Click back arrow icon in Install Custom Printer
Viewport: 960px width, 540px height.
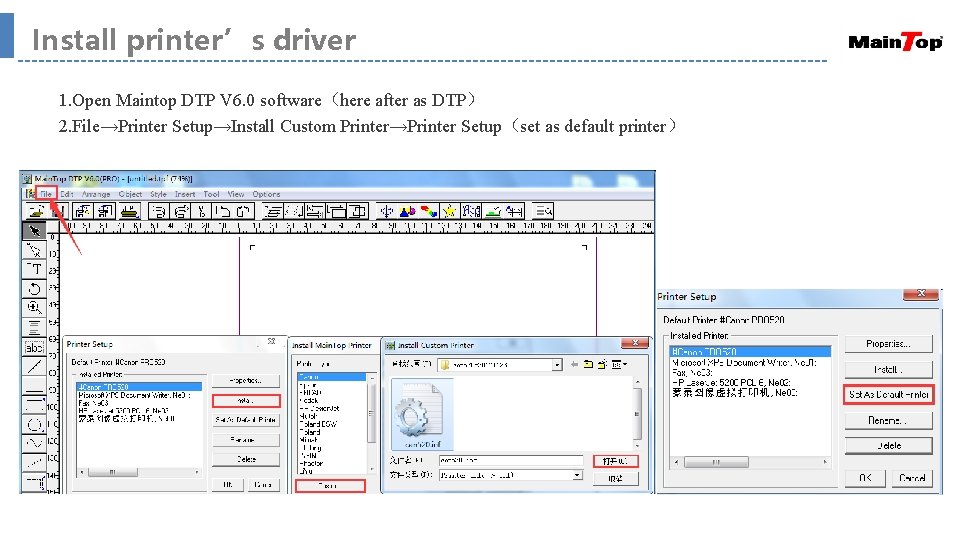574,365
